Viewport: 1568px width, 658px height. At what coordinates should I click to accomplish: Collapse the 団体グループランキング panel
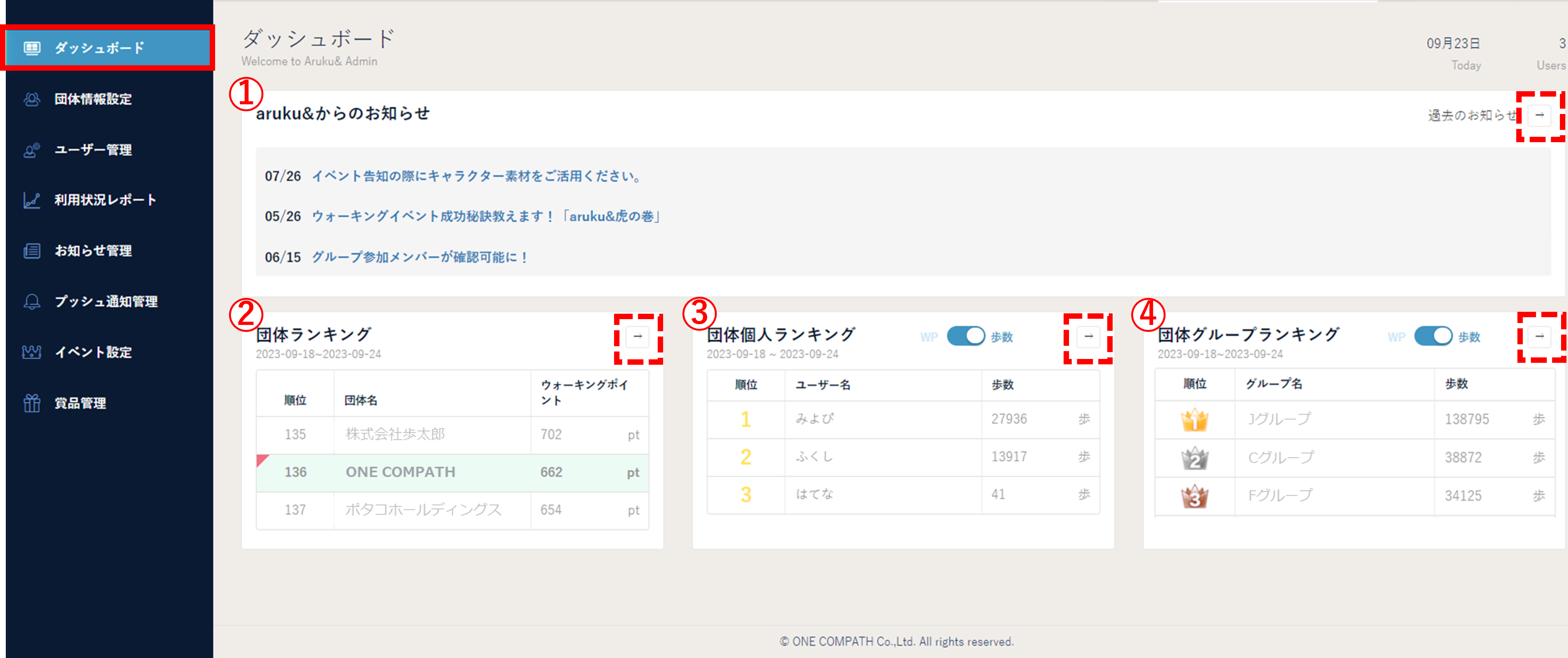1539,336
